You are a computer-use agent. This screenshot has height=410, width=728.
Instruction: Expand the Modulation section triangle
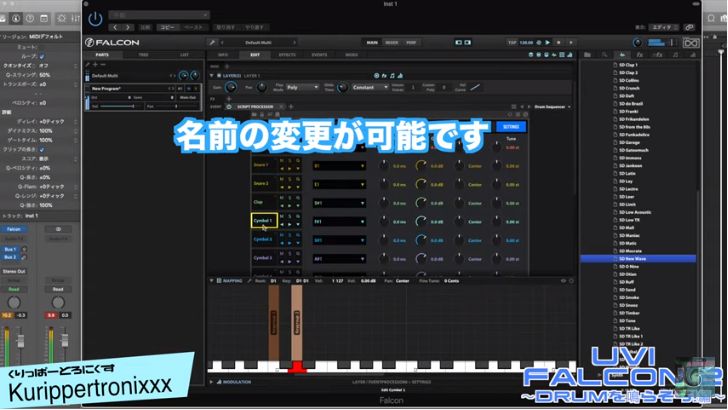pos(212,382)
